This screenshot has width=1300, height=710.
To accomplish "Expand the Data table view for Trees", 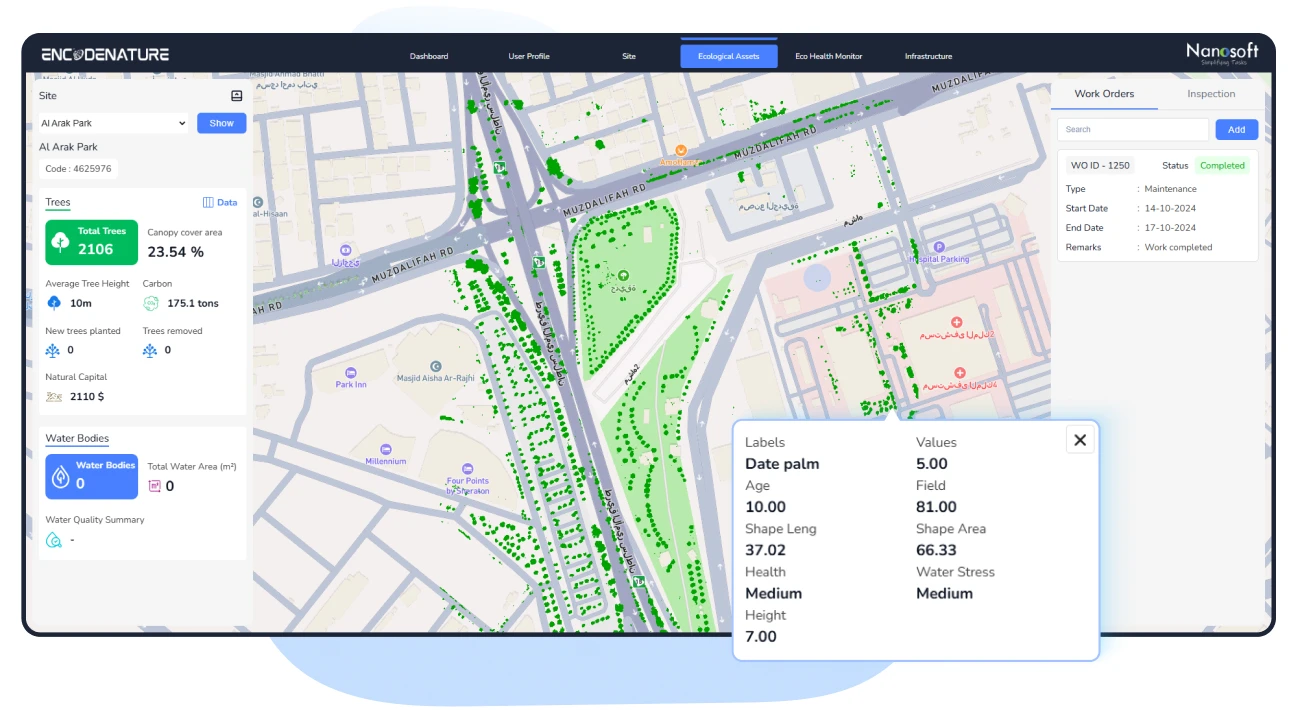I will pyautogui.click(x=220, y=202).
